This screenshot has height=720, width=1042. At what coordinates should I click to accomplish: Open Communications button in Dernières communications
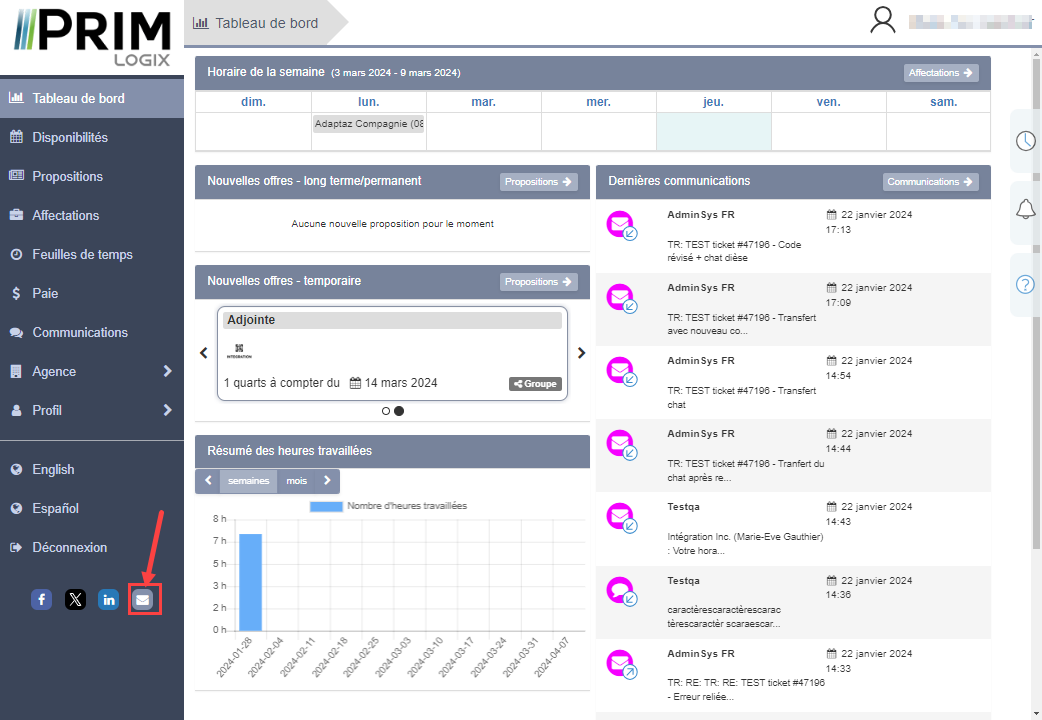pos(930,182)
